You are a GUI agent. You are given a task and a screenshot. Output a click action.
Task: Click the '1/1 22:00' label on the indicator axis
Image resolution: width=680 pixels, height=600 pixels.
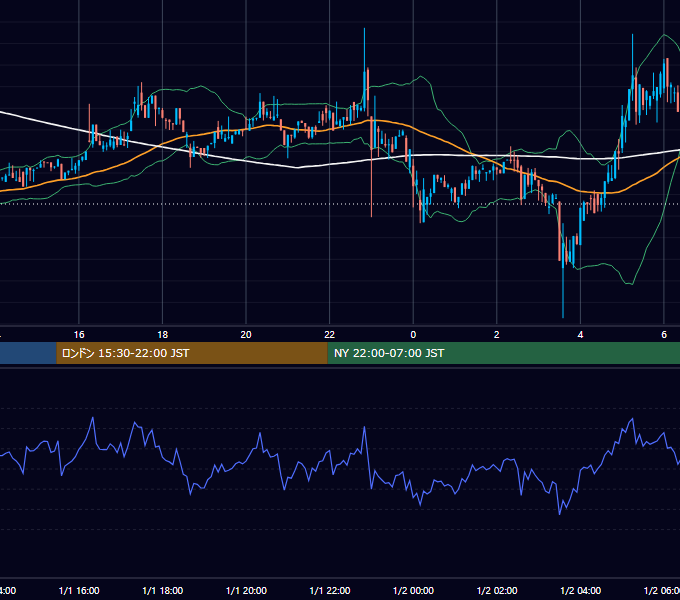click(x=330, y=591)
